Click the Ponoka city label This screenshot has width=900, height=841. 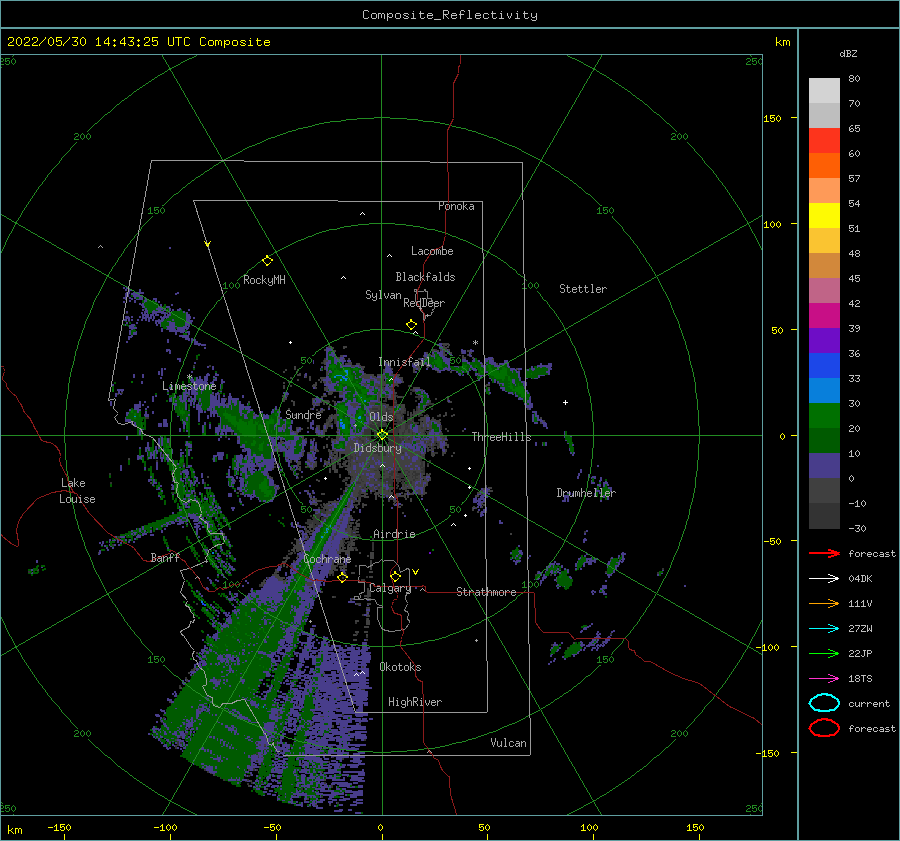click(456, 206)
